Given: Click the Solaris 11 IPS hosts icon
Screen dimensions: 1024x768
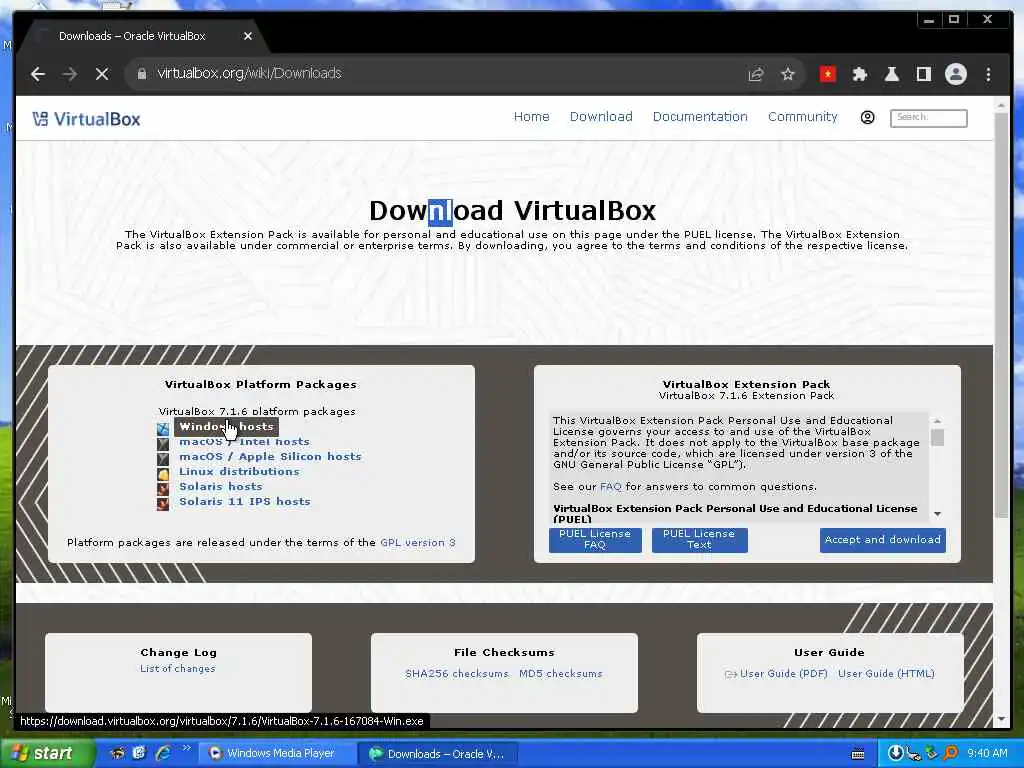Looking at the screenshot, I should tap(163, 504).
